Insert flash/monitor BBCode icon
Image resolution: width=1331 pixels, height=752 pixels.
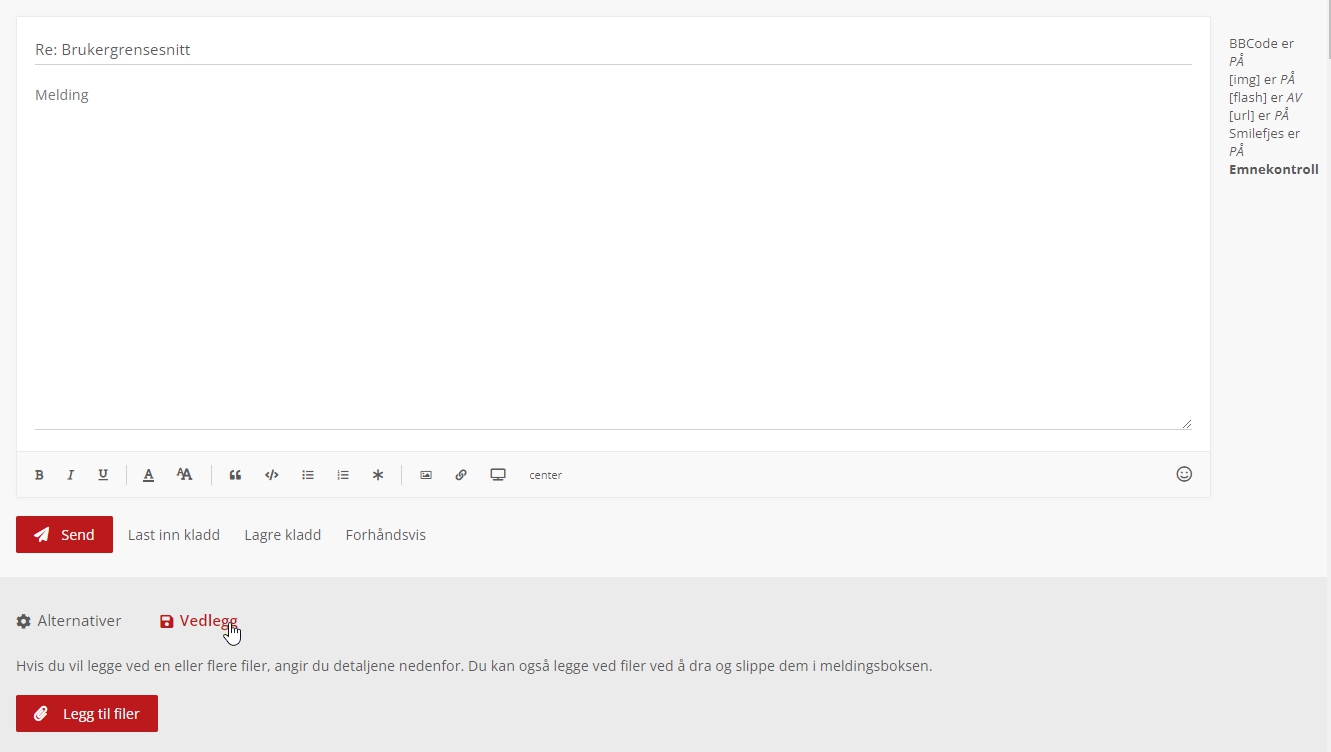point(498,475)
